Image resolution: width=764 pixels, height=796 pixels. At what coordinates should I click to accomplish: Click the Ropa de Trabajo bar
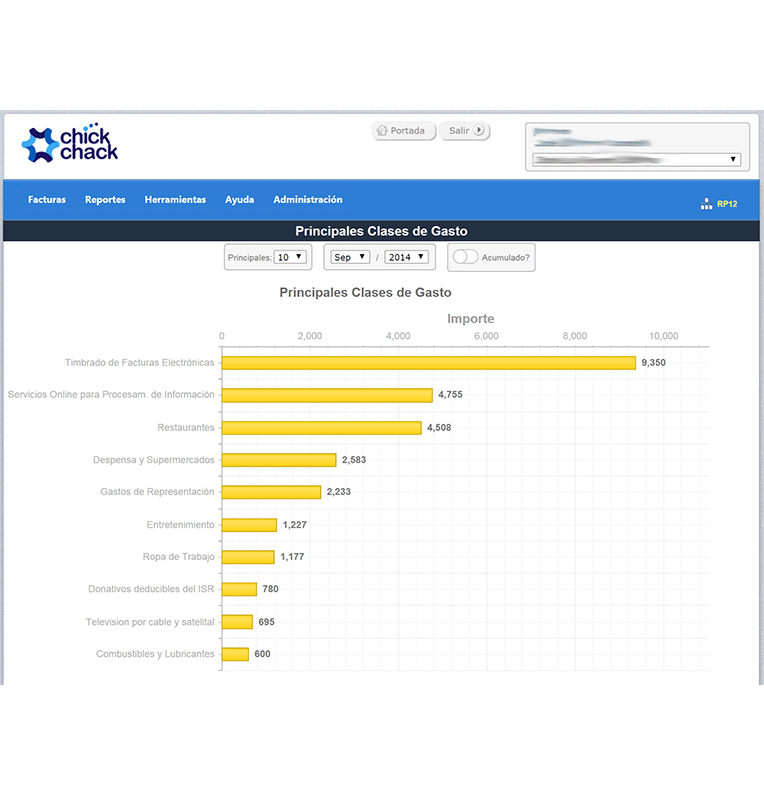coord(248,557)
